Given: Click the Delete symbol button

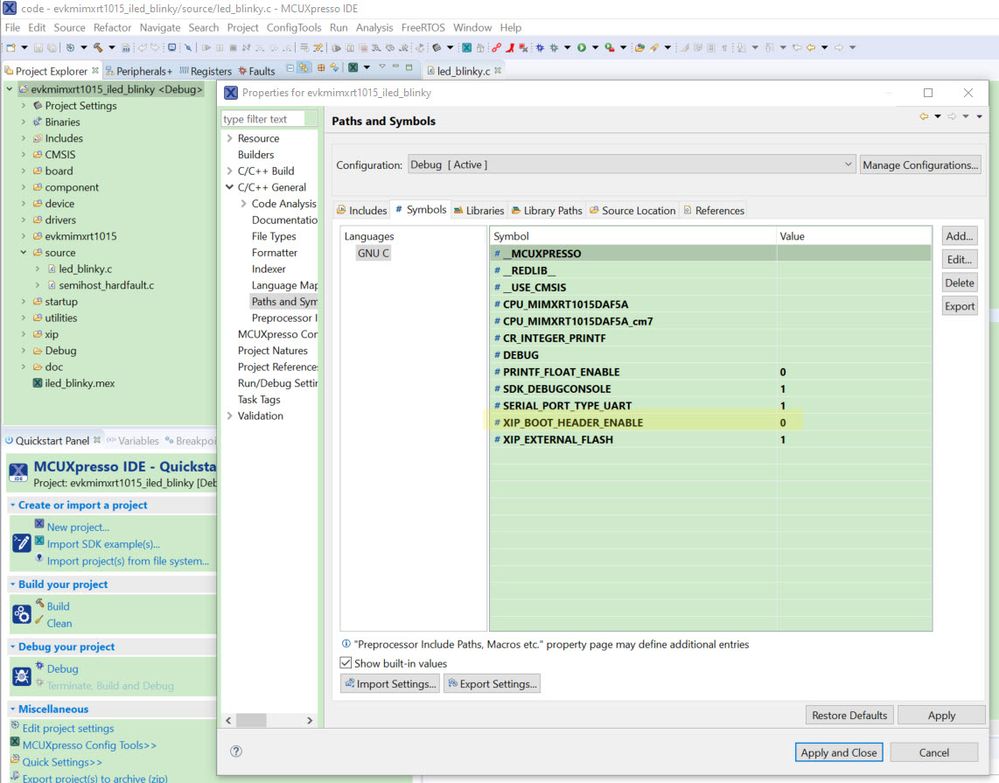Looking at the screenshot, I should [959, 283].
